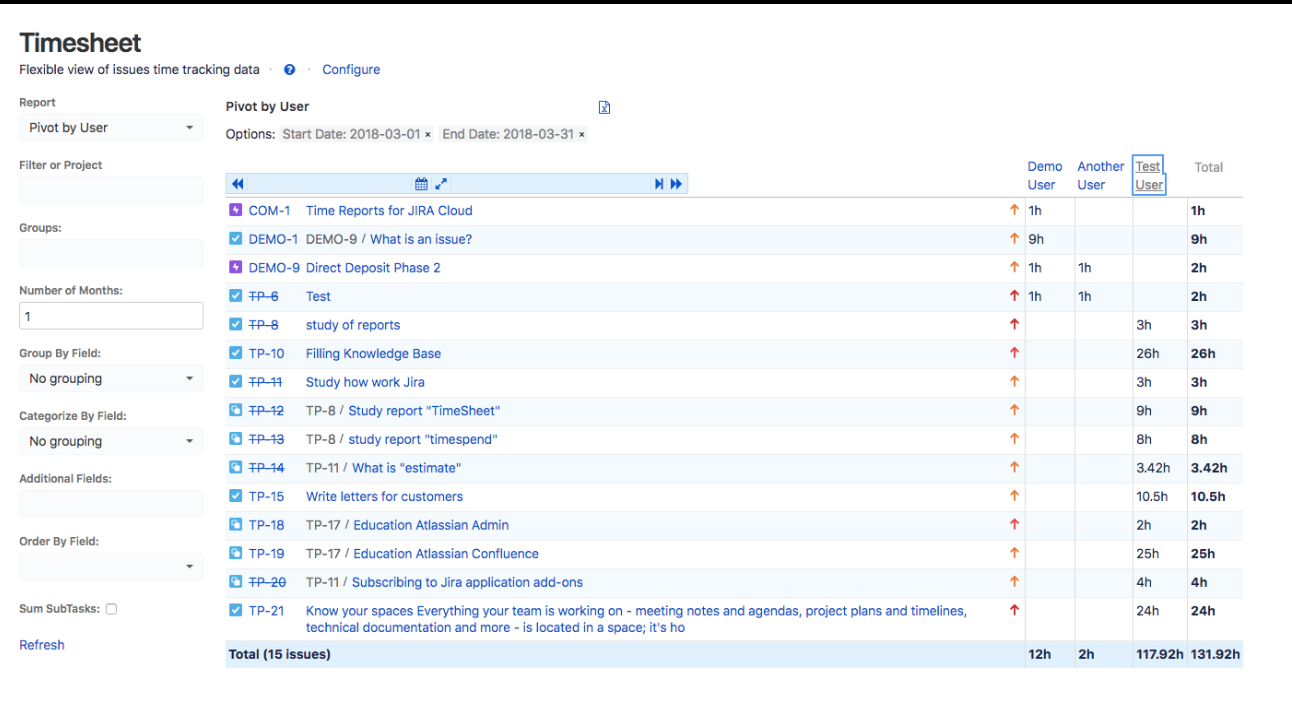Image resolution: width=1292 pixels, height=710 pixels.
Task: Select the Test User column header
Action: [1148, 175]
